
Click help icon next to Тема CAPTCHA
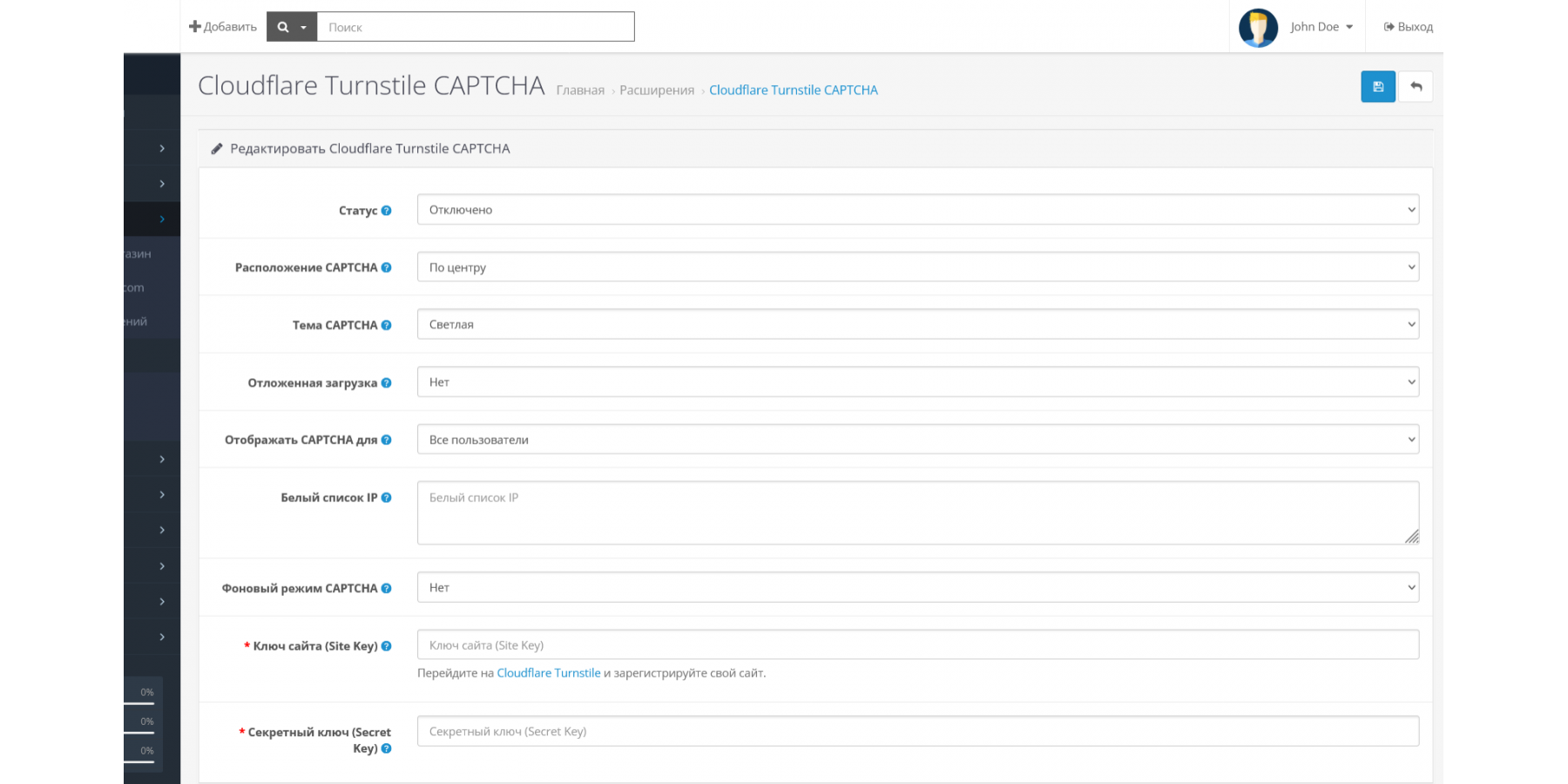[x=386, y=325]
